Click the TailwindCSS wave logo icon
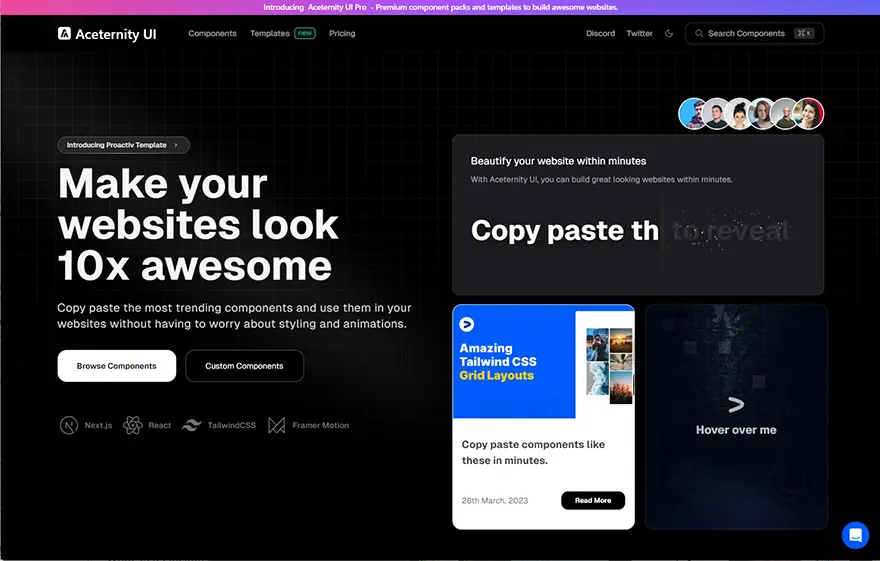This screenshot has width=880, height=561. coord(191,425)
